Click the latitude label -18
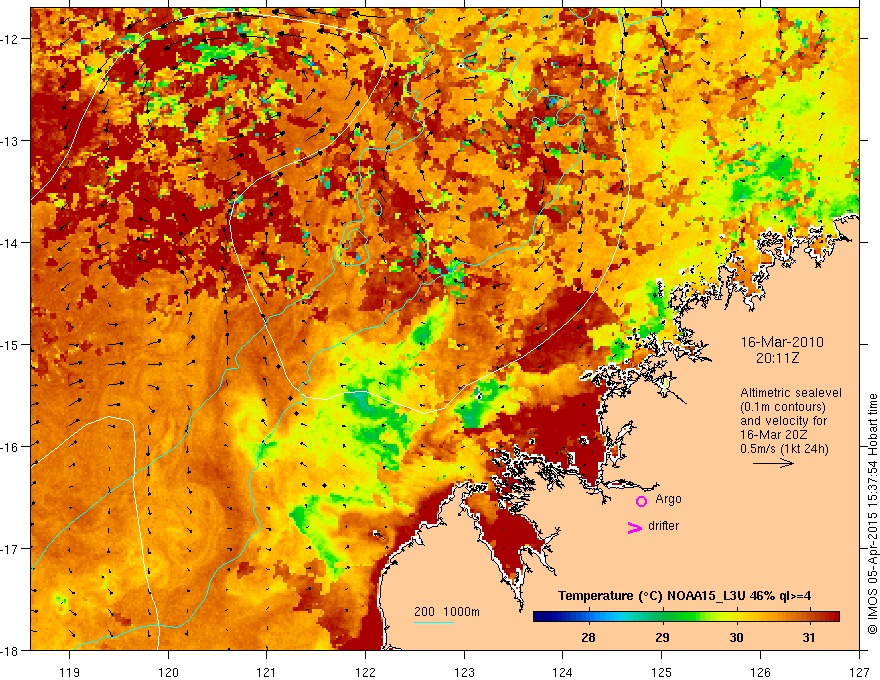The height and width of the screenshot is (680, 880). point(10,651)
